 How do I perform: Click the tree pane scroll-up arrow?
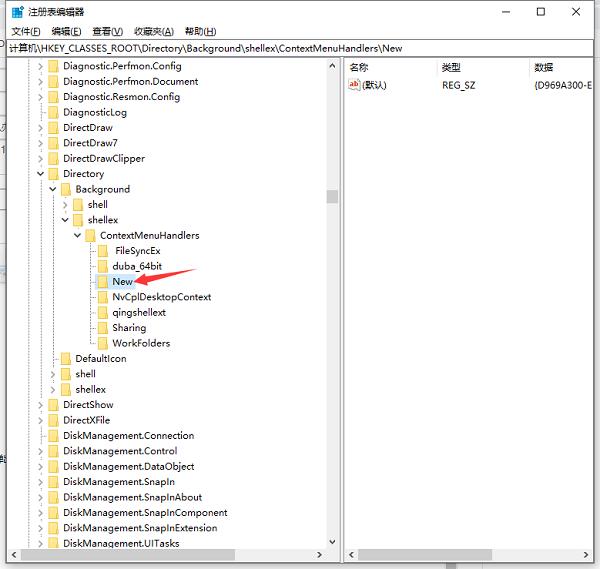[x=332, y=66]
